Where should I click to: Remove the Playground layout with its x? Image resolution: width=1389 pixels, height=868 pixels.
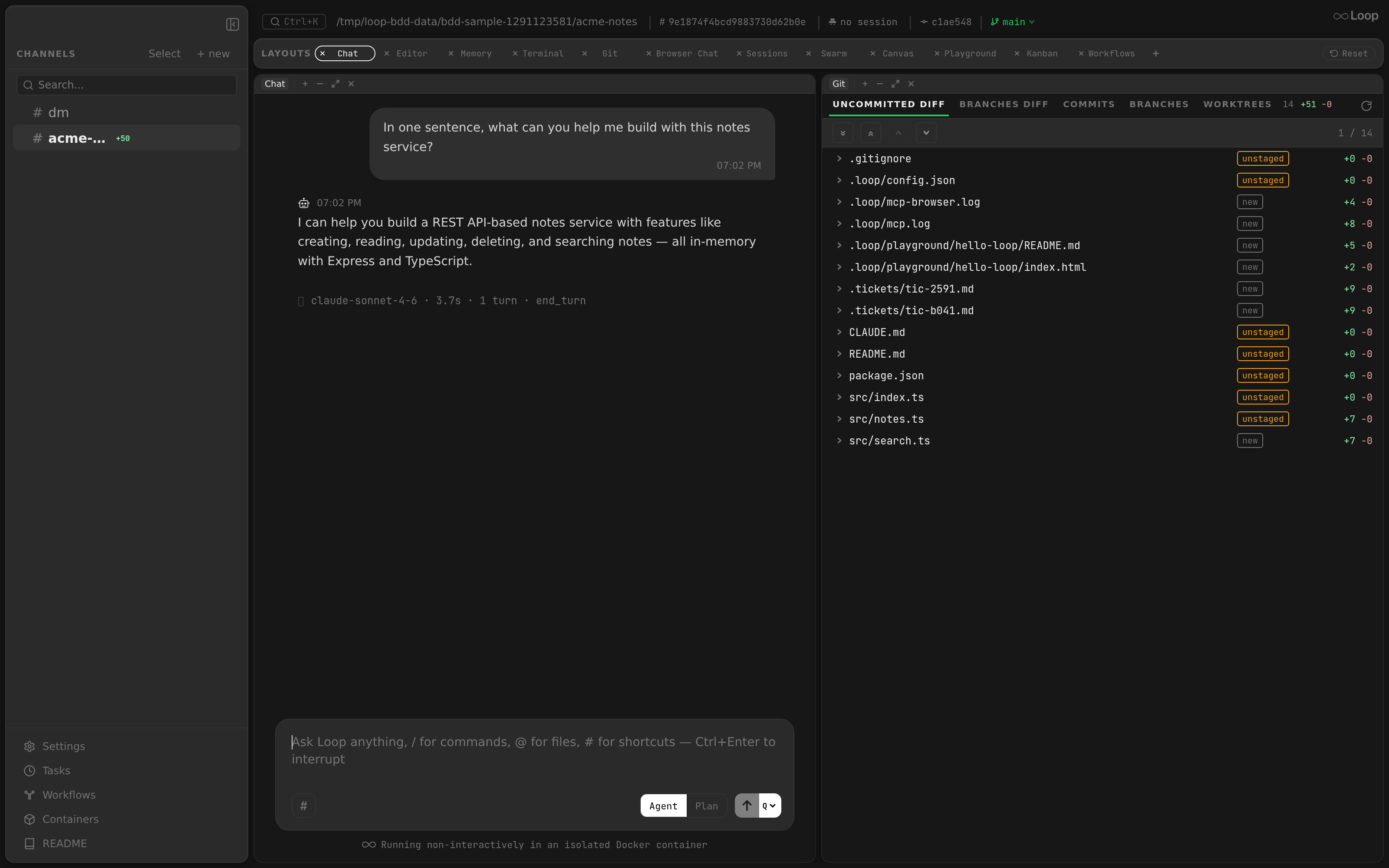pos(937,53)
